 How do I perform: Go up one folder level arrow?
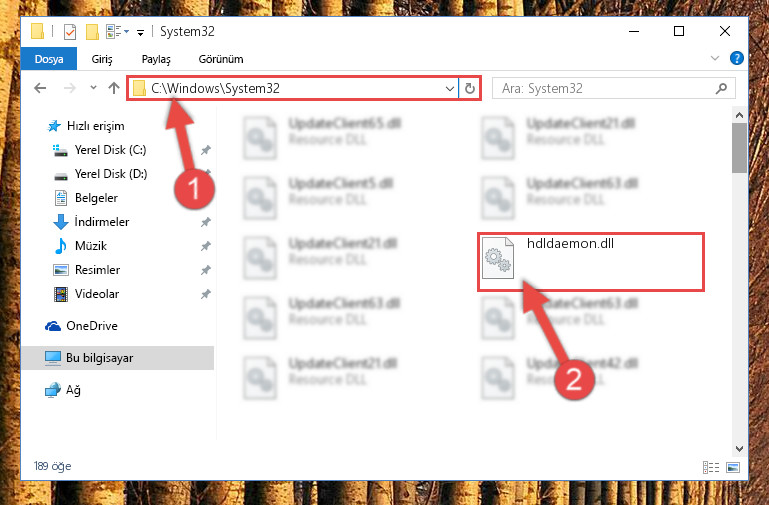(x=114, y=88)
